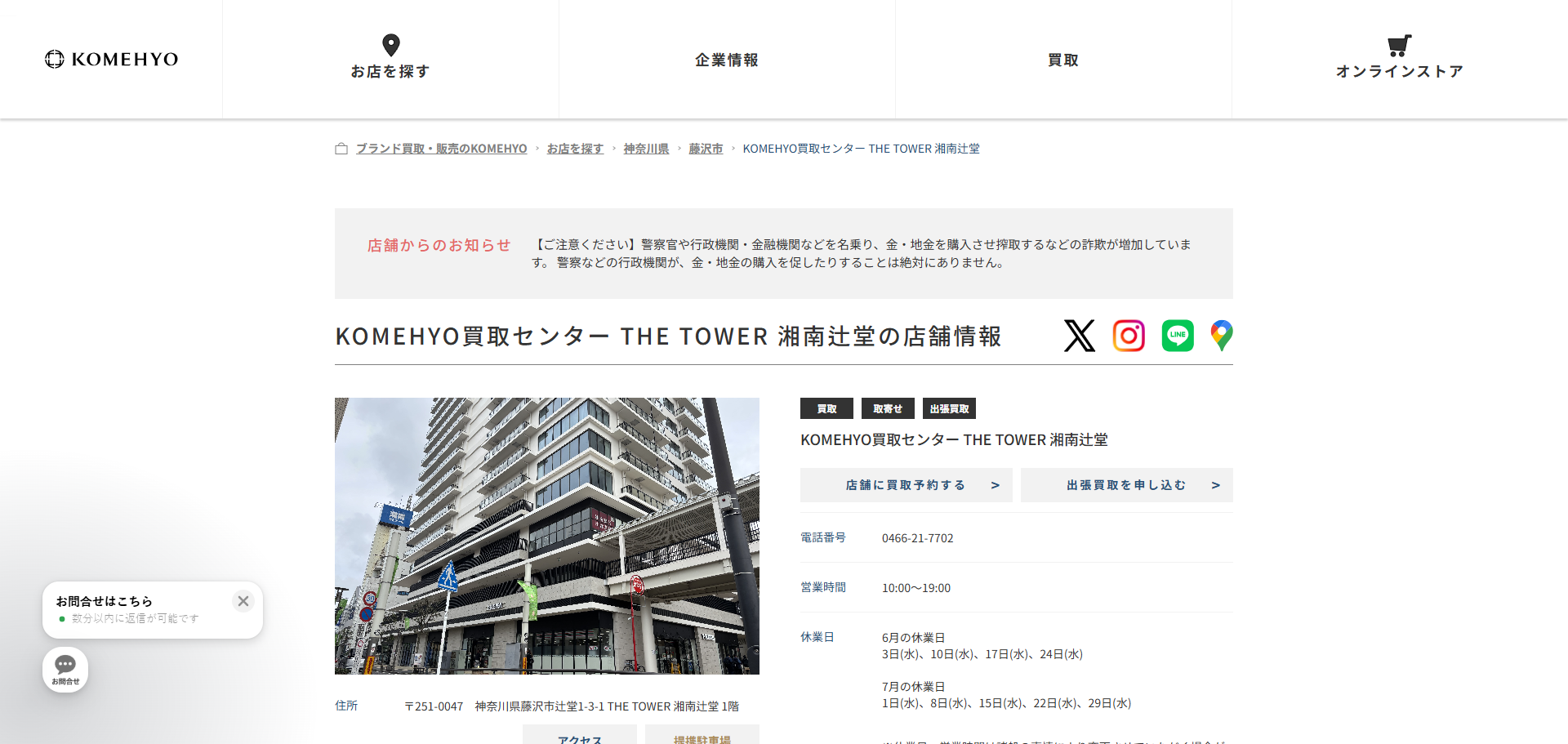Click the アクセス button below the address
This screenshot has width=1568, height=744.
(x=580, y=735)
